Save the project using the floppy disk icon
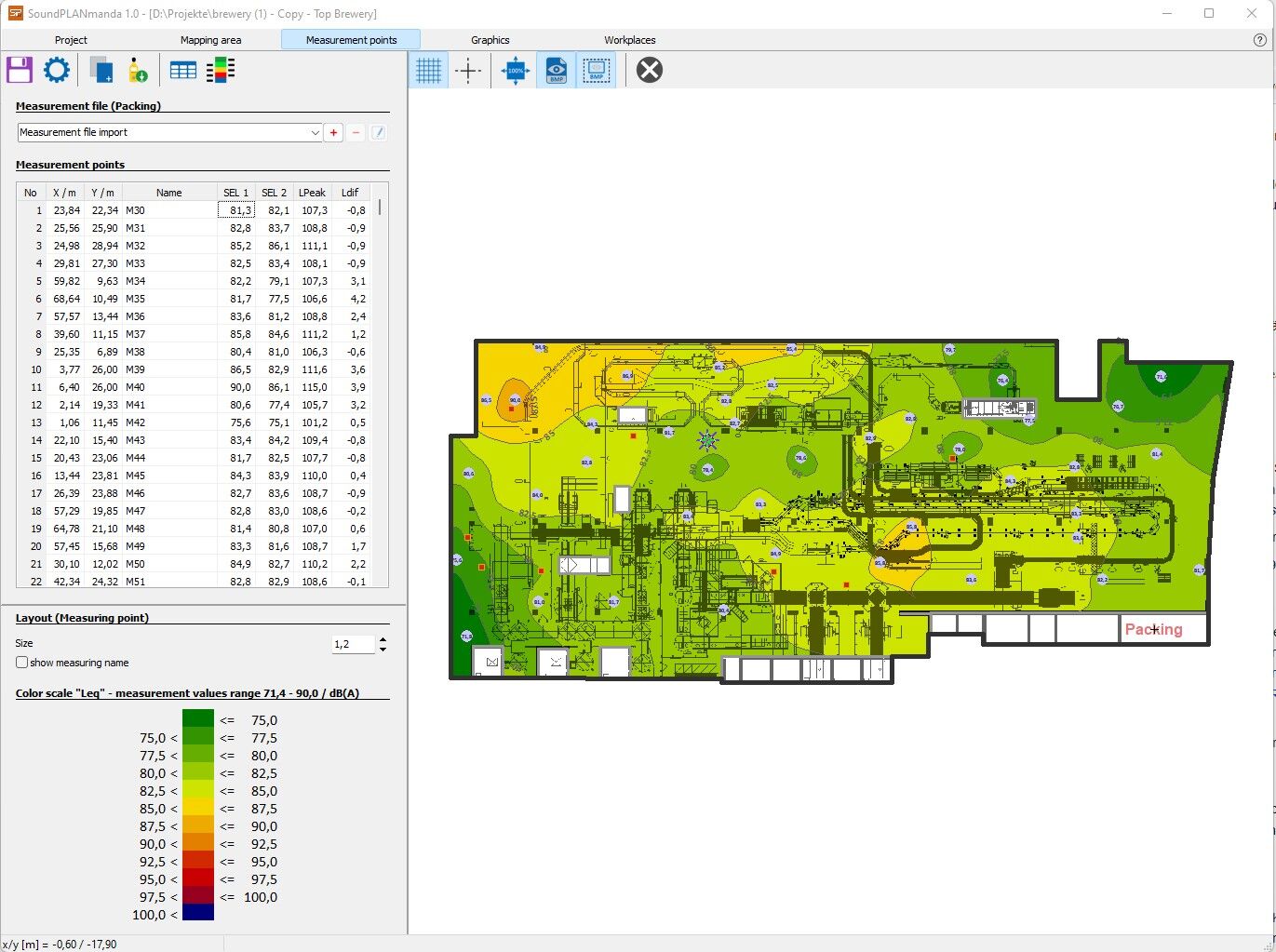The height and width of the screenshot is (952, 1276). pos(19,70)
